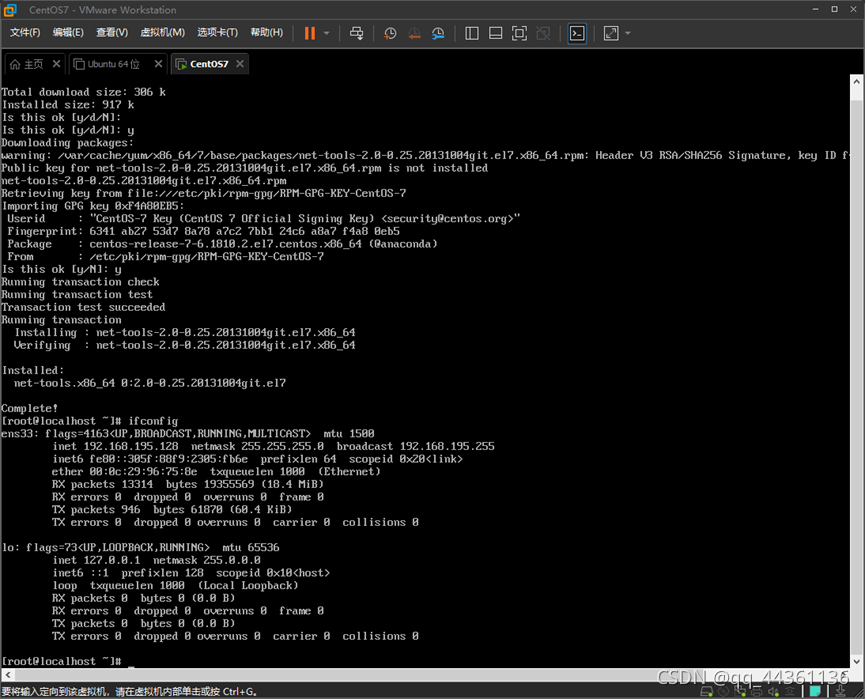This screenshot has height=699, width=865.
Task: Click the "inet 192.168.195.128" address text
Action: 115,446
